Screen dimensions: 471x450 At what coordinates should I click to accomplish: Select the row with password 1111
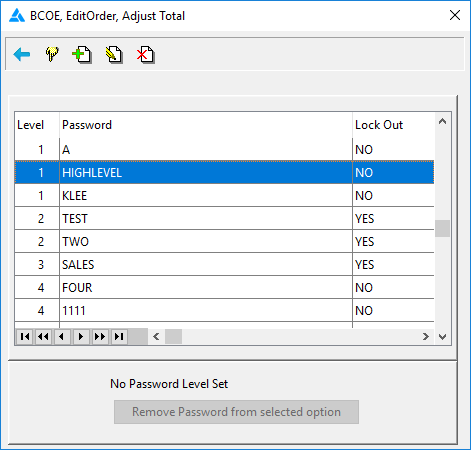224,311
